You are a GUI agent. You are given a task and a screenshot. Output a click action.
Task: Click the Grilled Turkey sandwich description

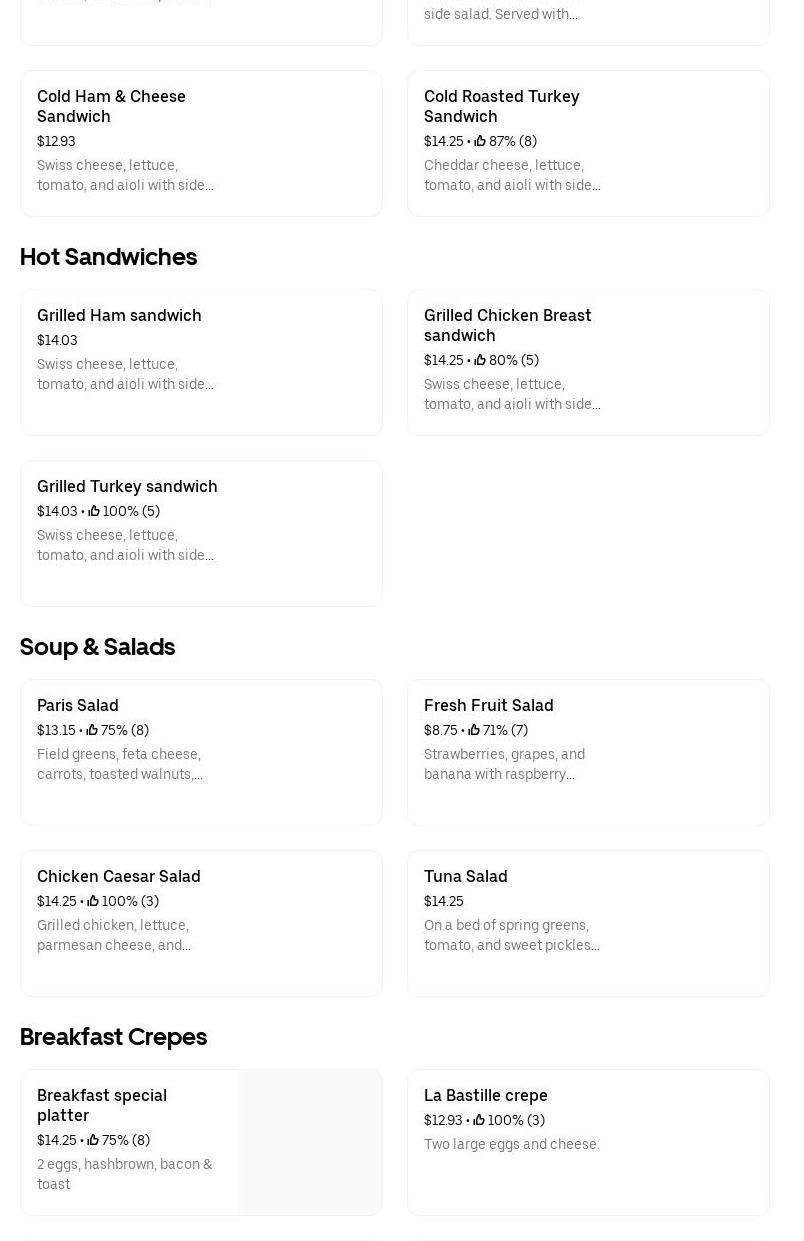coord(125,545)
